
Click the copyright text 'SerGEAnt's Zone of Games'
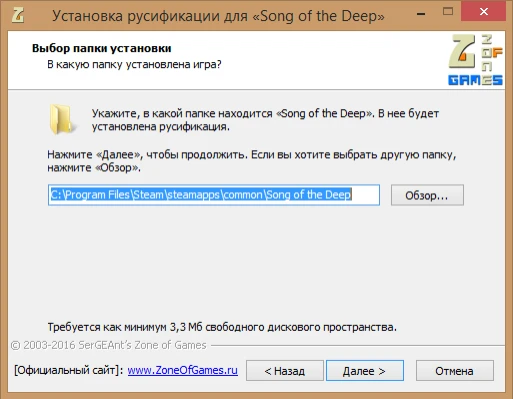[142, 345]
